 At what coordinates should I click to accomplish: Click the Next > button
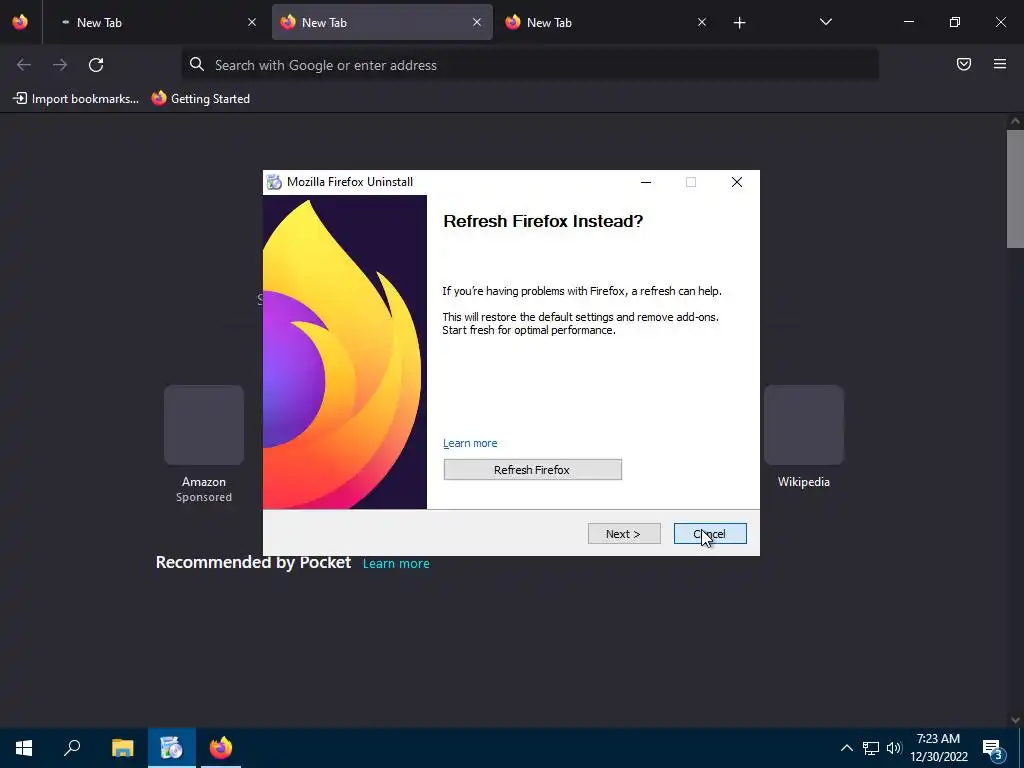[624, 534]
